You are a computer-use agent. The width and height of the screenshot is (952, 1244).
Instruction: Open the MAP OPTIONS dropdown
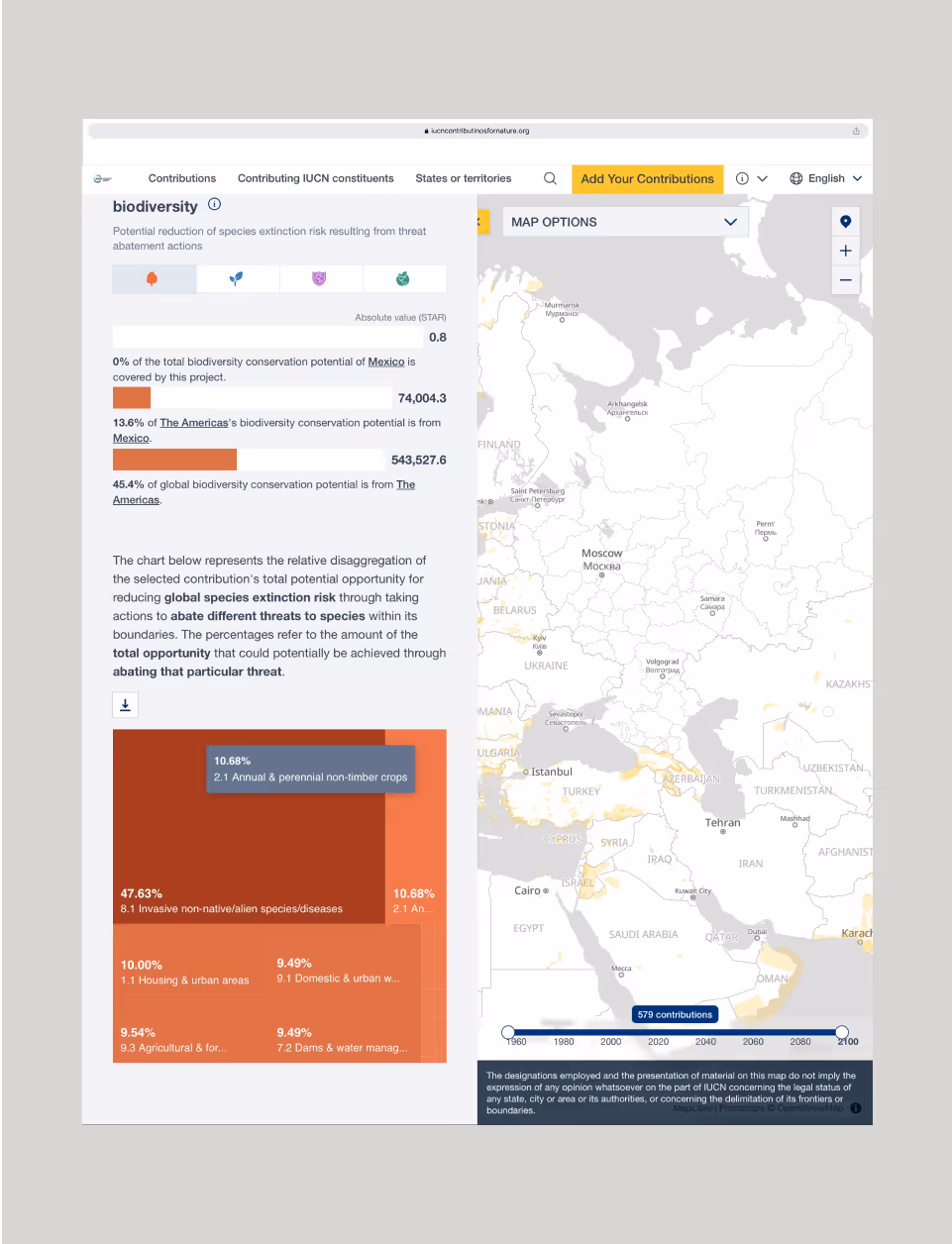point(625,222)
